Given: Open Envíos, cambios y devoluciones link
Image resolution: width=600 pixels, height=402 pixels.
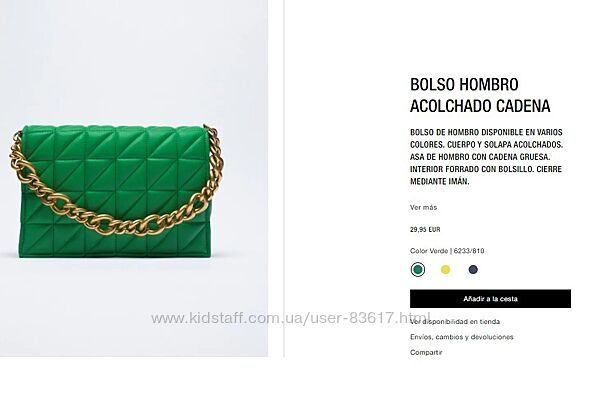Looking at the screenshot, I should coord(462,337).
